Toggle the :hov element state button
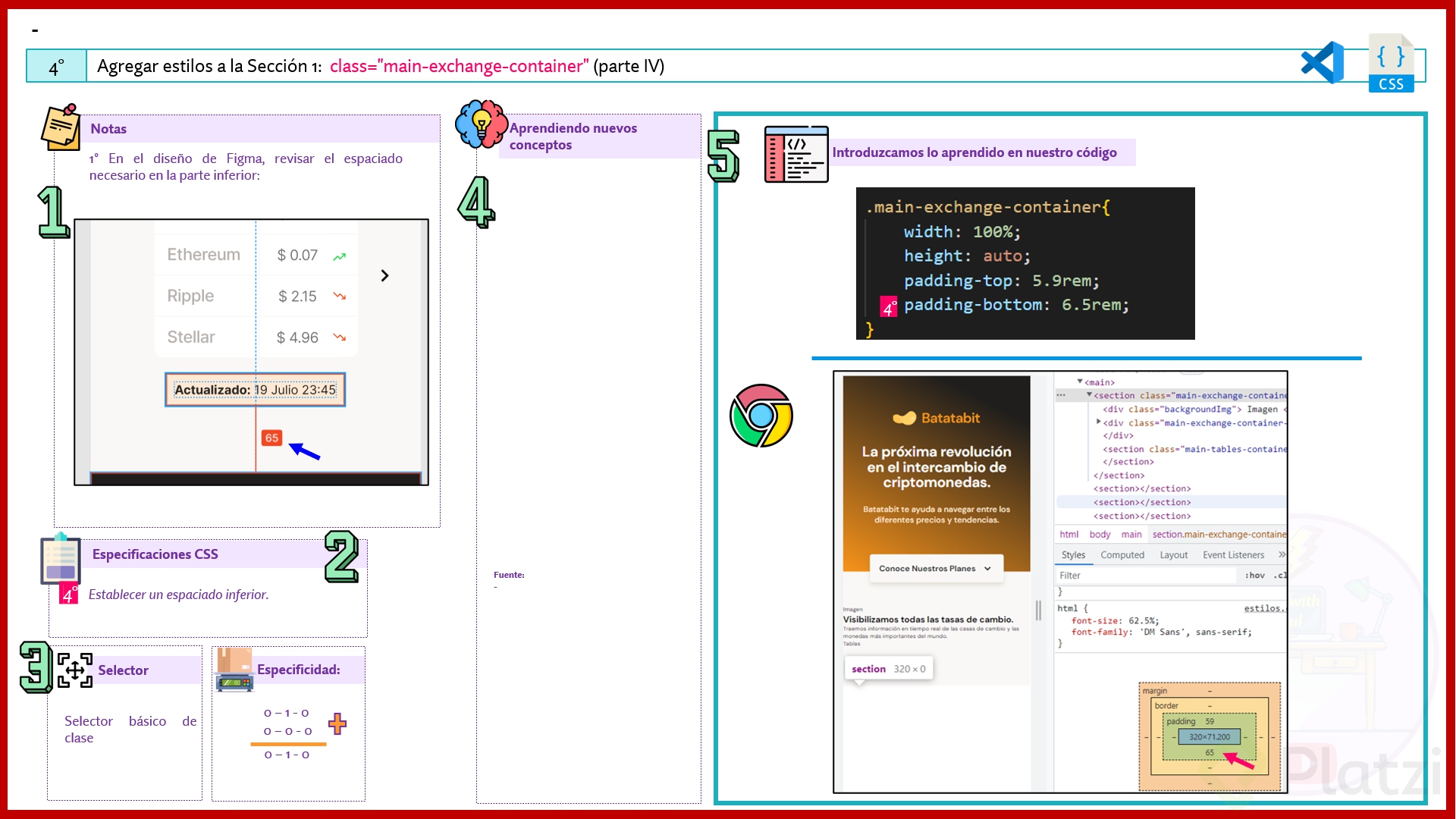This screenshot has height=819, width=1456. point(1255,576)
